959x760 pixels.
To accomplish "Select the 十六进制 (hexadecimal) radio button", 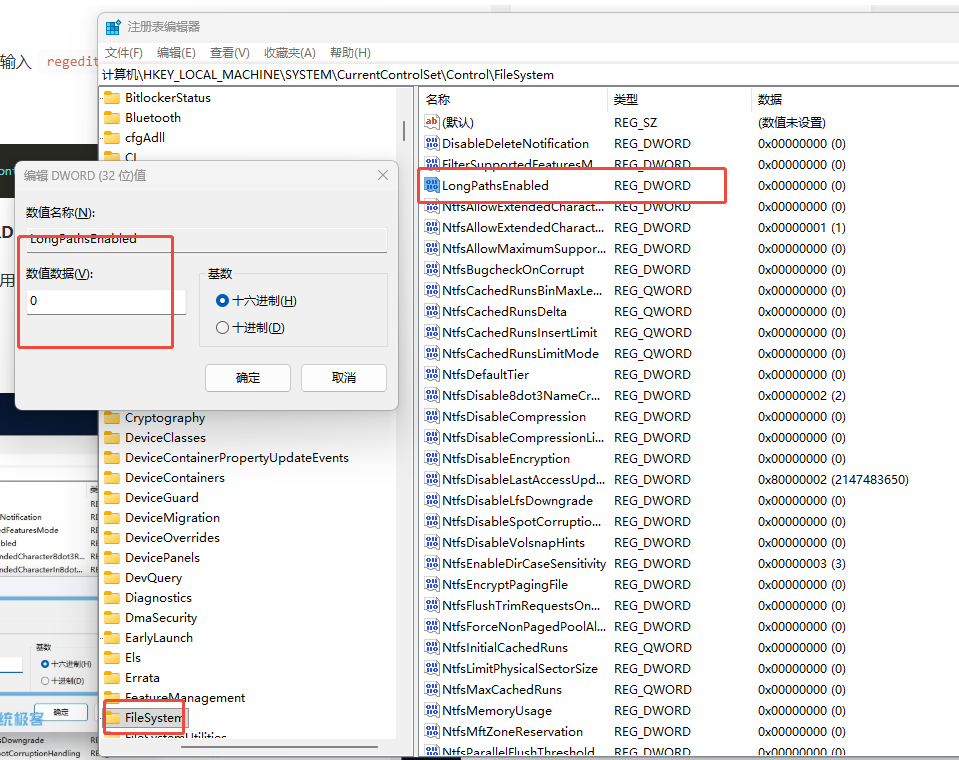I will click(223, 301).
